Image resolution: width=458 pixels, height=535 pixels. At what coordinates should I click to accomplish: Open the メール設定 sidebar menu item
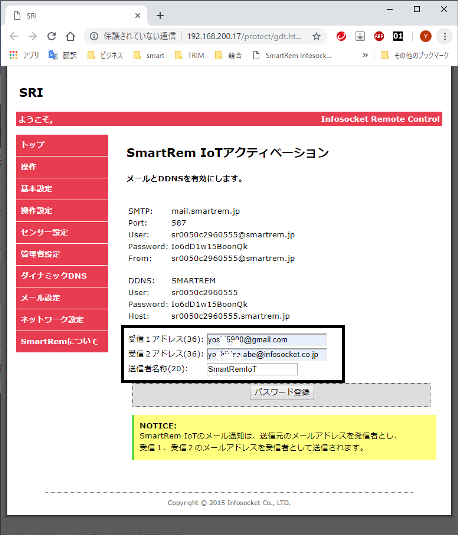click(62, 298)
